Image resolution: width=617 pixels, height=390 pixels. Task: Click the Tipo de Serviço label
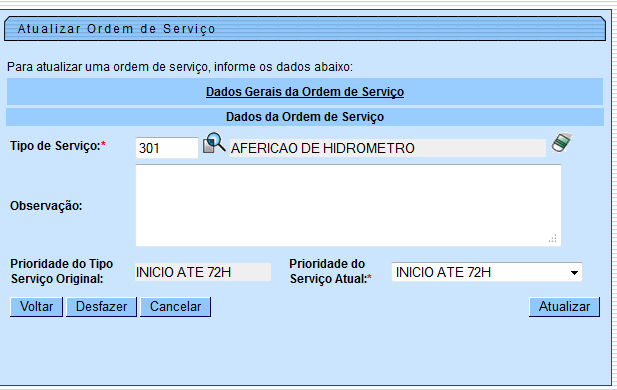58,146
